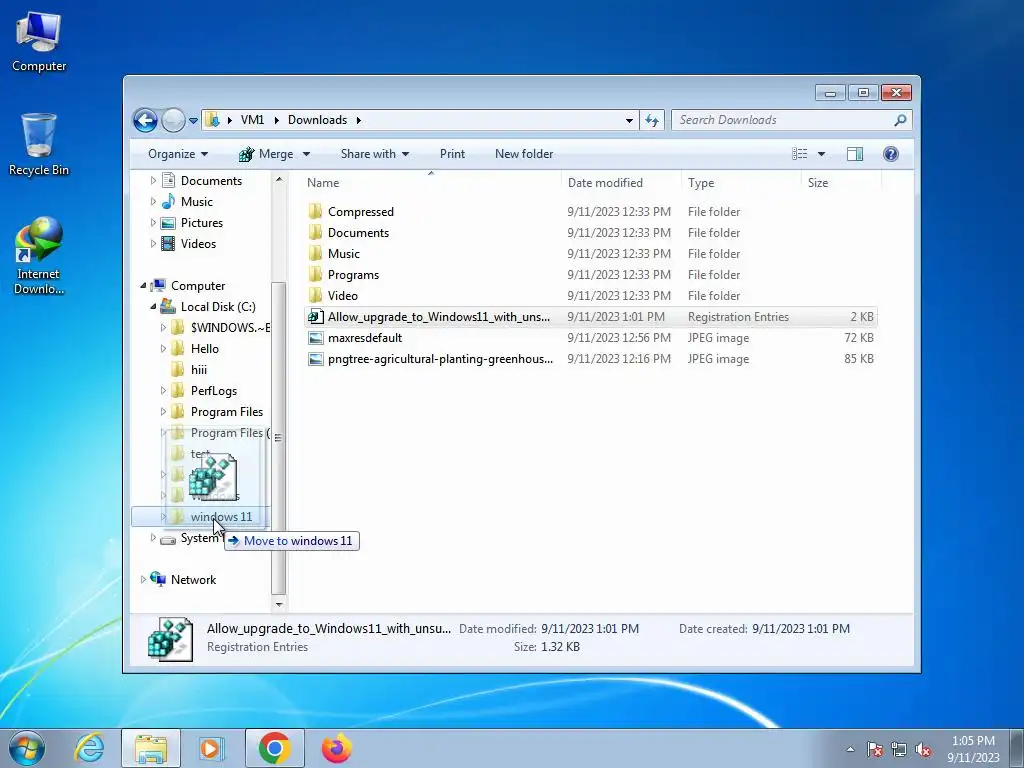The image size is (1024, 768).
Task: Select the Compressed folder
Action: [590, 212]
